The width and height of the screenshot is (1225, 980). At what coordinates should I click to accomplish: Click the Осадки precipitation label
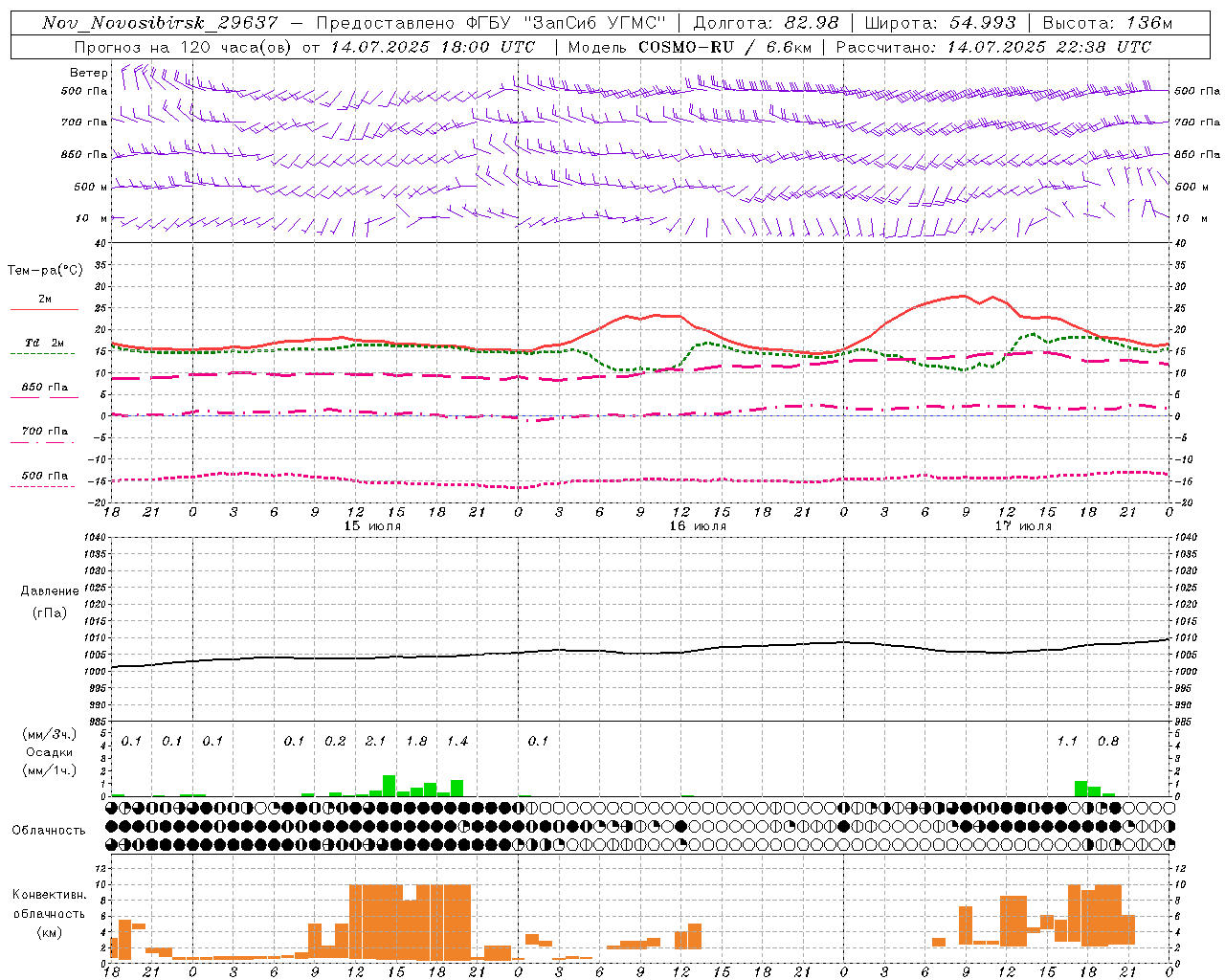(49, 752)
